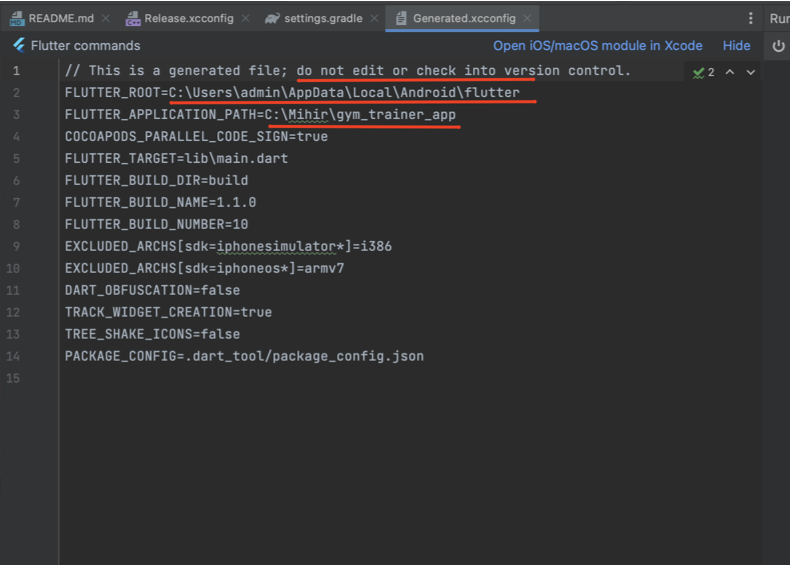Click line number 9 in gutter

(16, 246)
